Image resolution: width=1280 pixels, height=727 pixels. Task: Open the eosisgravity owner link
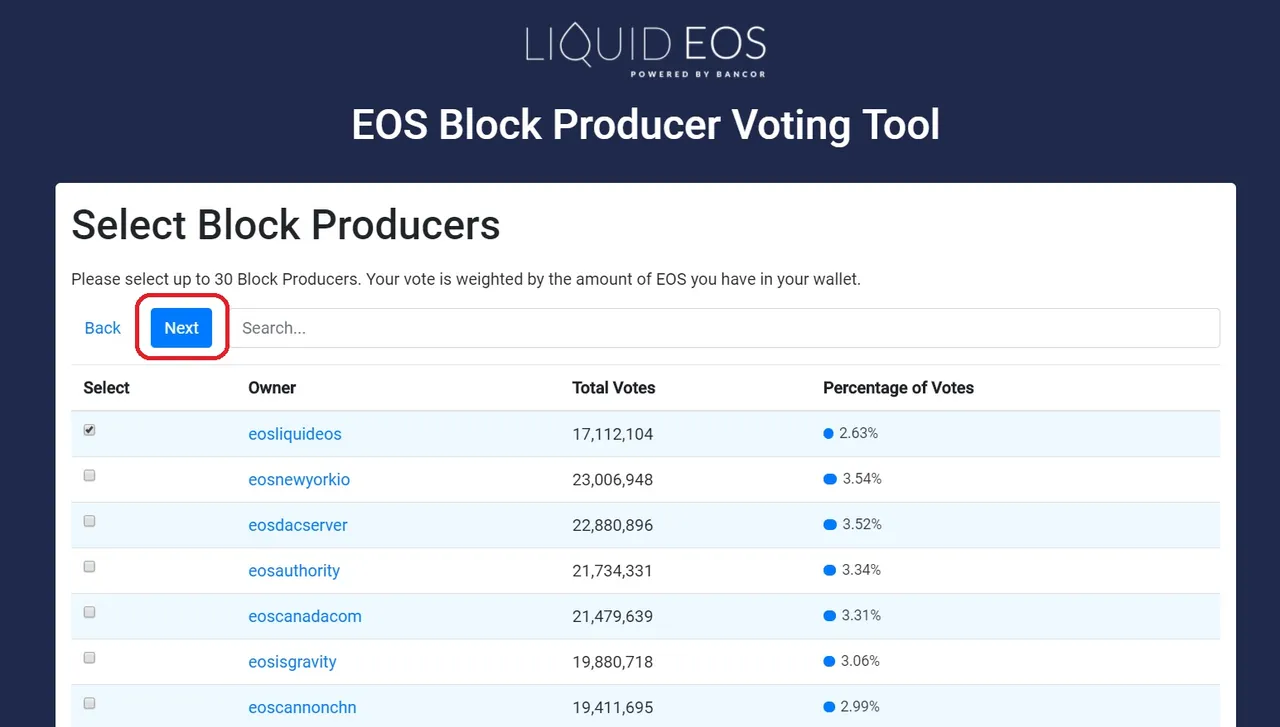[292, 662]
